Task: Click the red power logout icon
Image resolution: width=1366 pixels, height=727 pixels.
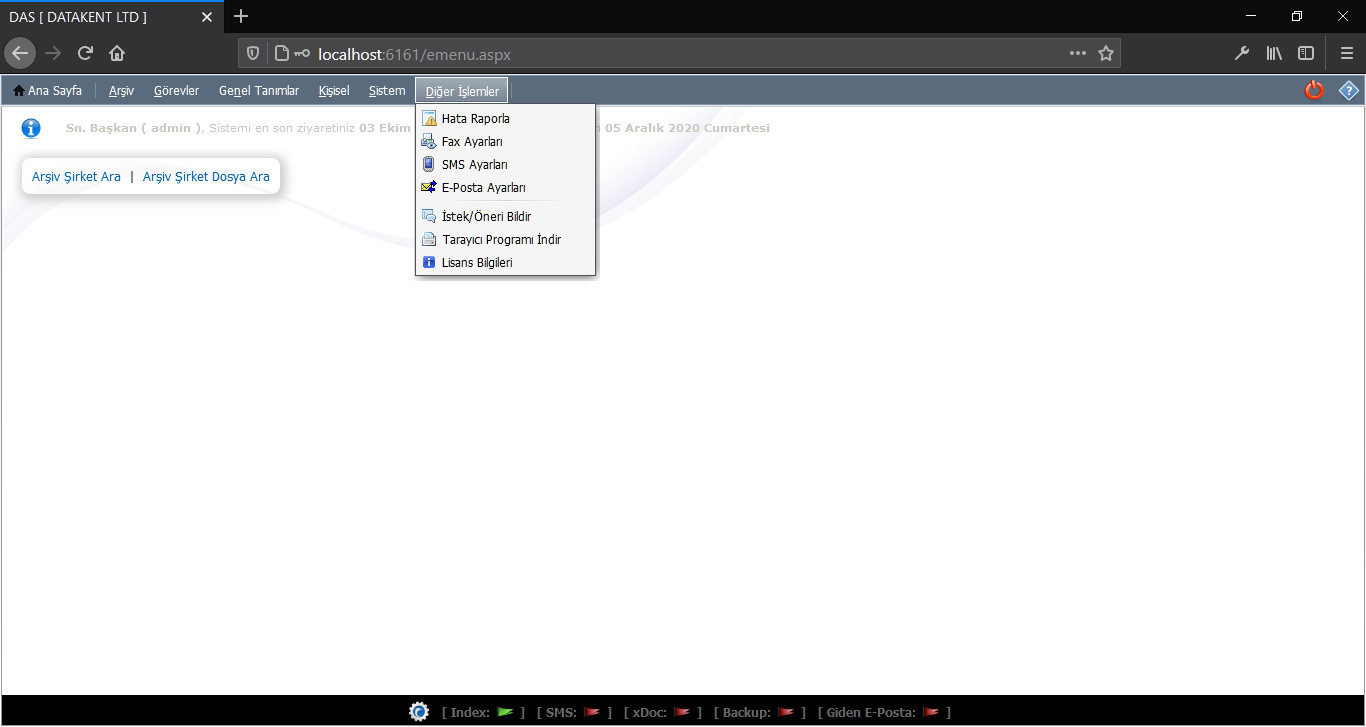Action: pyautogui.click(x=1314, y=91)
